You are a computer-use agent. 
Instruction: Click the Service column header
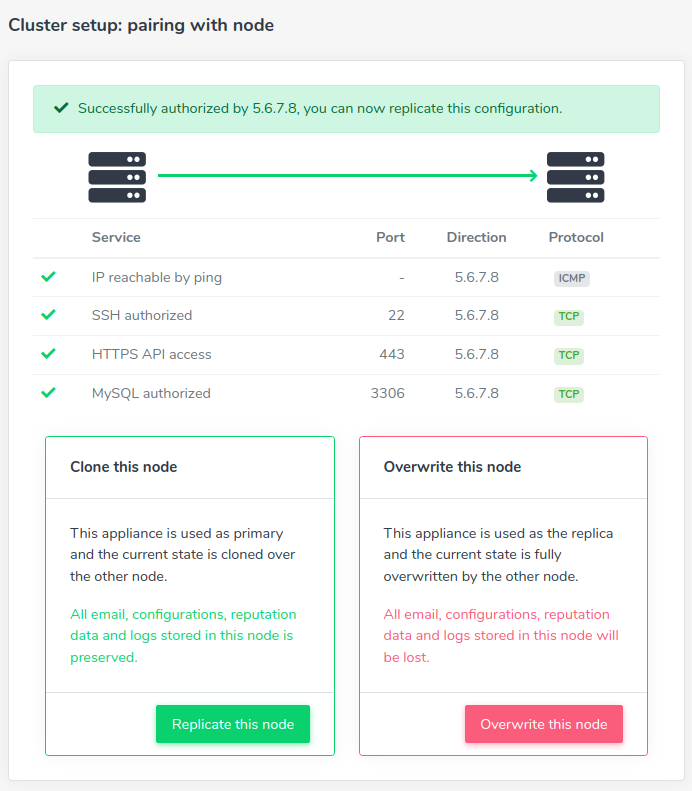[116, 238]
